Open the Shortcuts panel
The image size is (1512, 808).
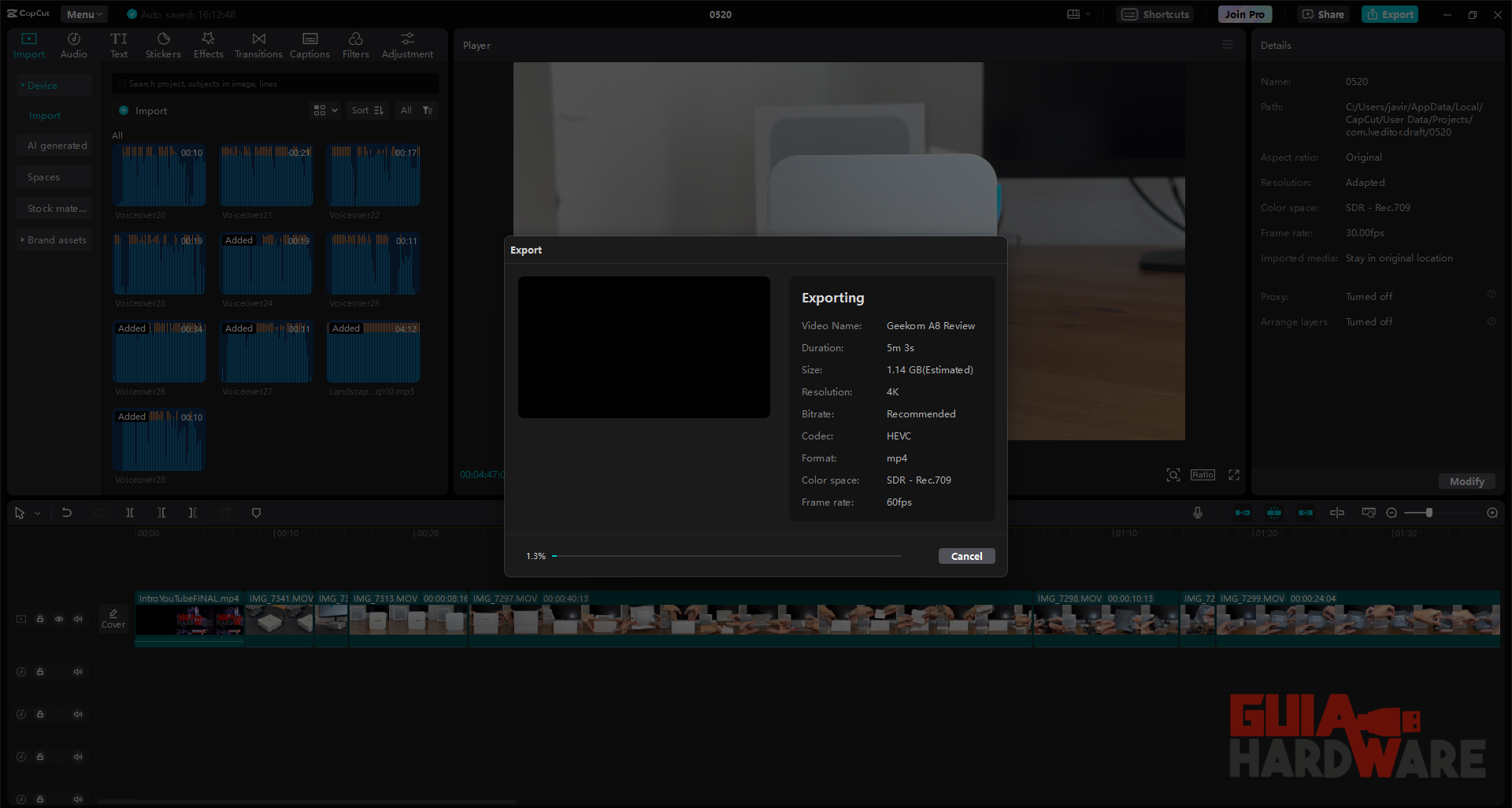point(1155,14)
